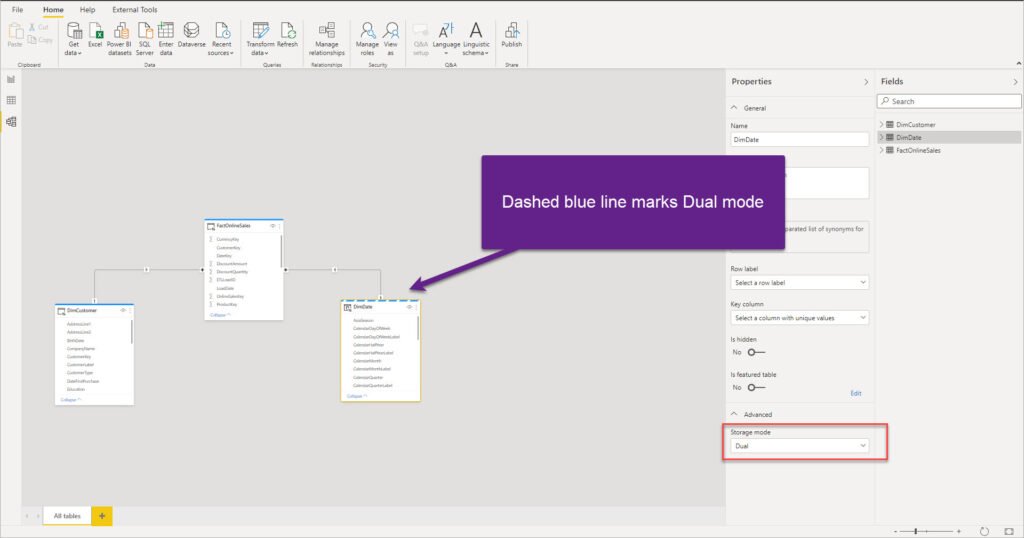Connect to Power BI datasets
The height and width of the screenshot is (538, 1024).
point(120,39)
